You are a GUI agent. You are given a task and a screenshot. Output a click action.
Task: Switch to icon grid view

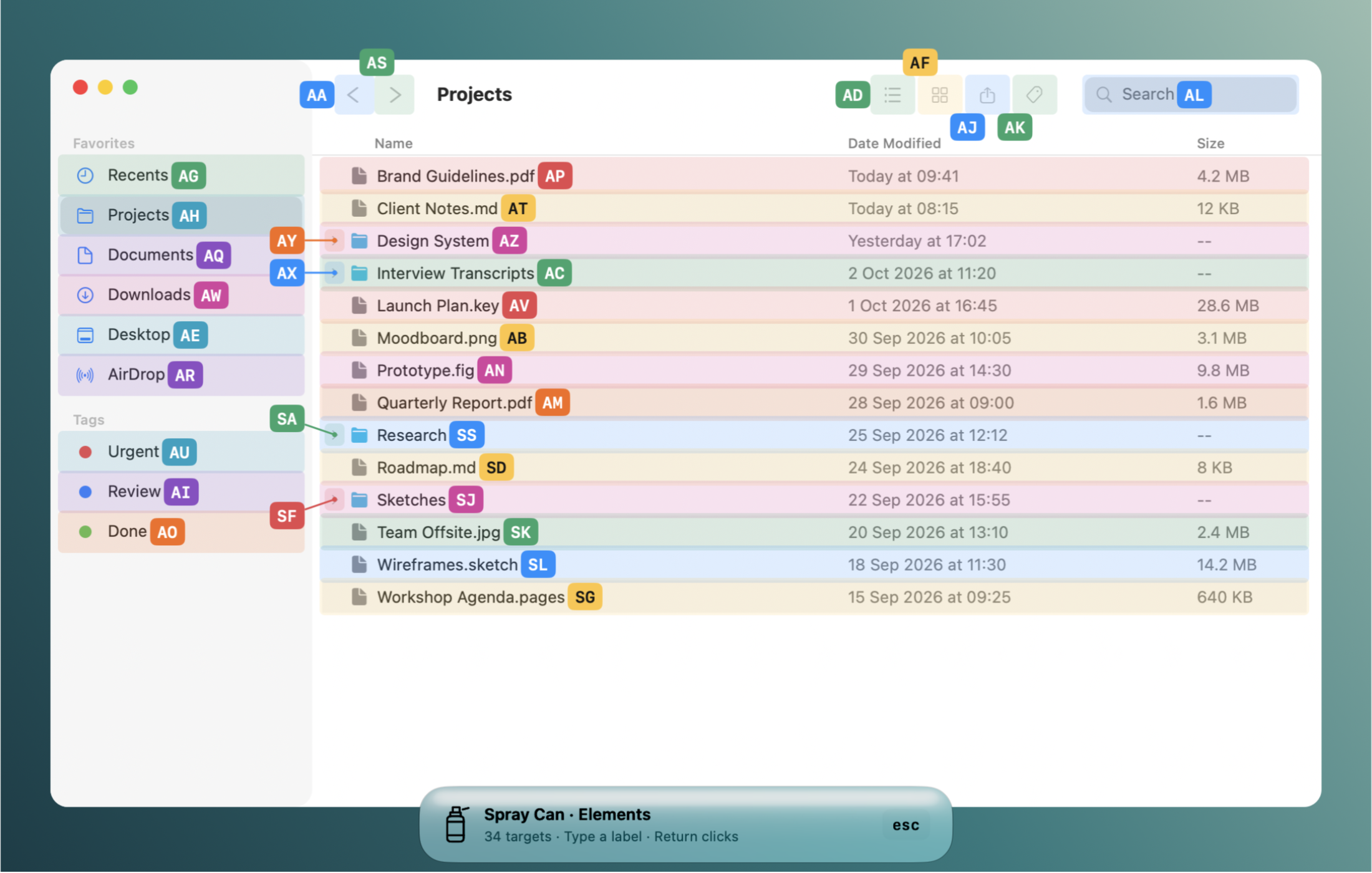tap(939, 95)
